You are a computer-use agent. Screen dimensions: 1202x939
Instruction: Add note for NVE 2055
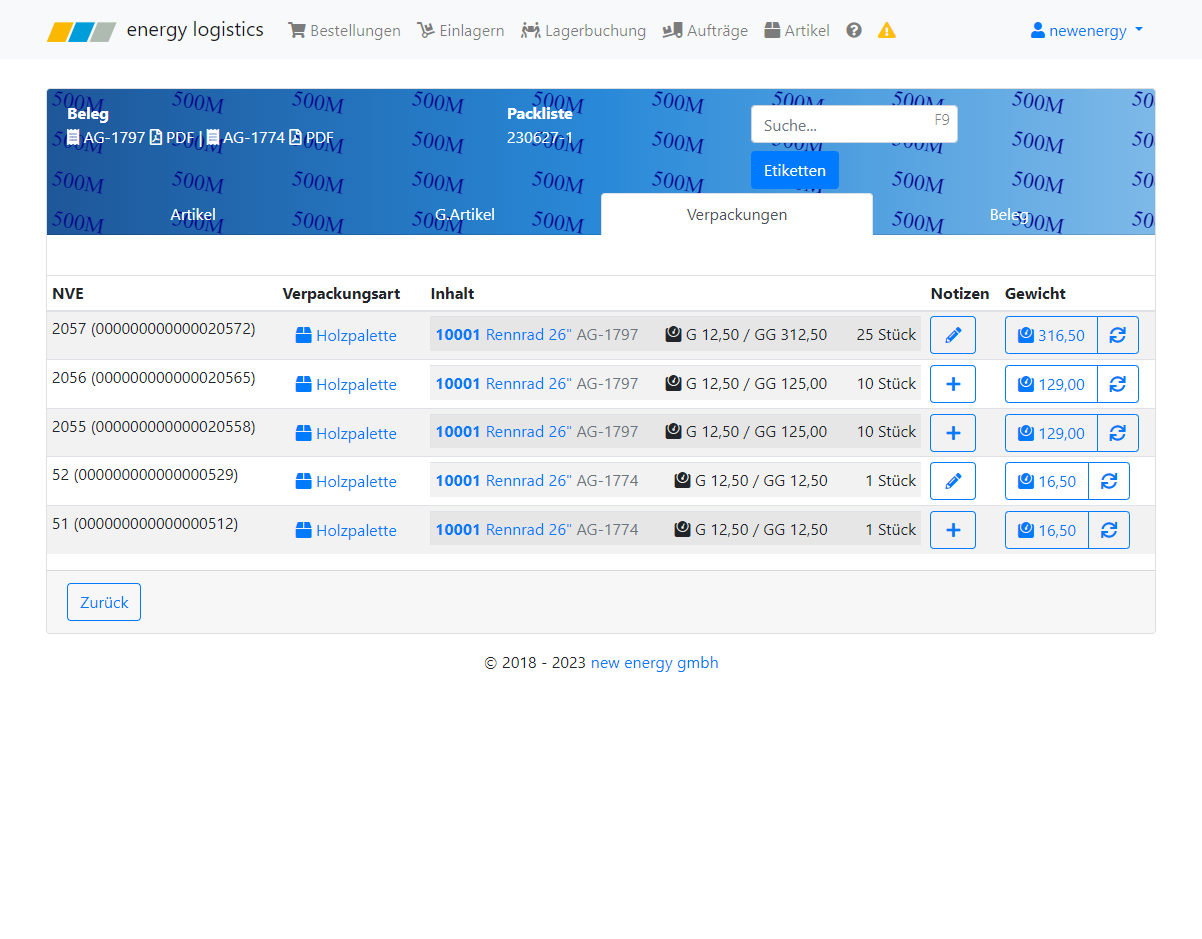[x=953, y=433]
